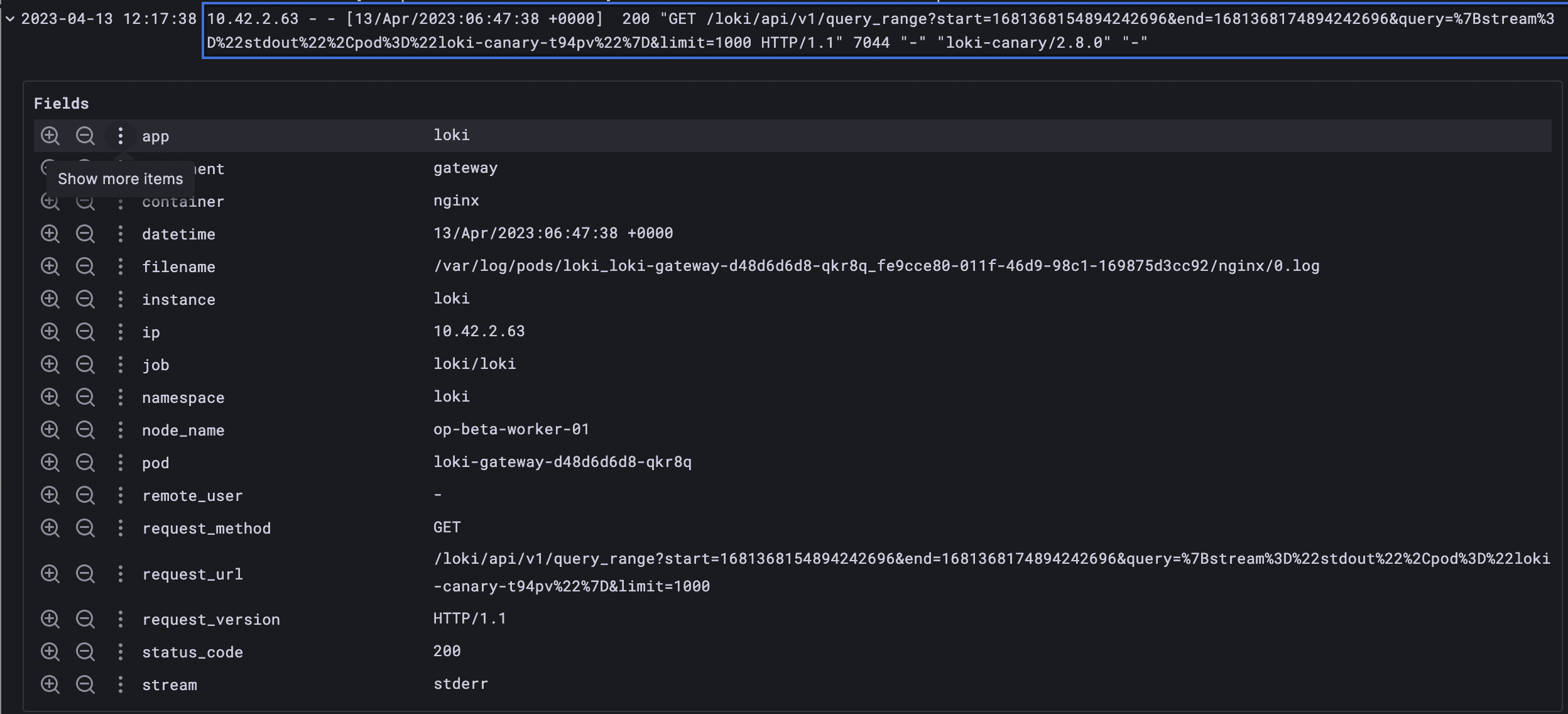Open three-dot menu for filename field
Image resolution: width=1568 pixels, height=714 pixels.
[121, 266]
